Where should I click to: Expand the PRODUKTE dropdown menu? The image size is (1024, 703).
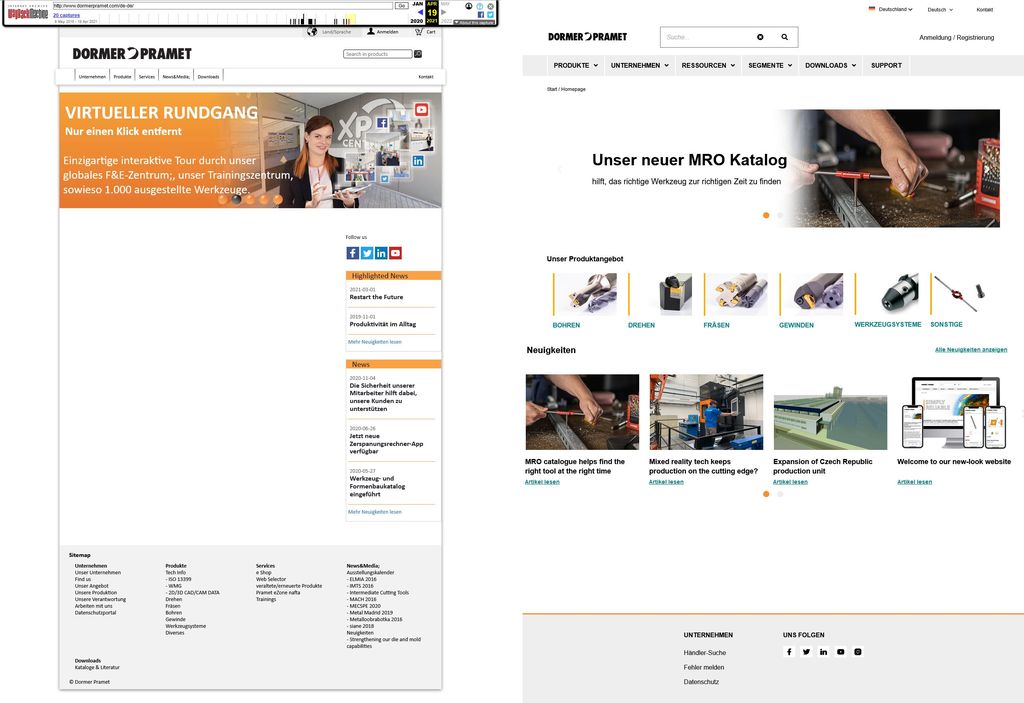pos(572,65)
